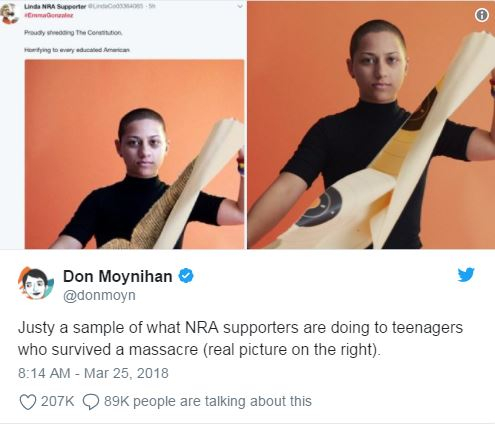Expand the embedded tweet chevron menu
This screenshot has height=429, width=495.
click(239, 6)
